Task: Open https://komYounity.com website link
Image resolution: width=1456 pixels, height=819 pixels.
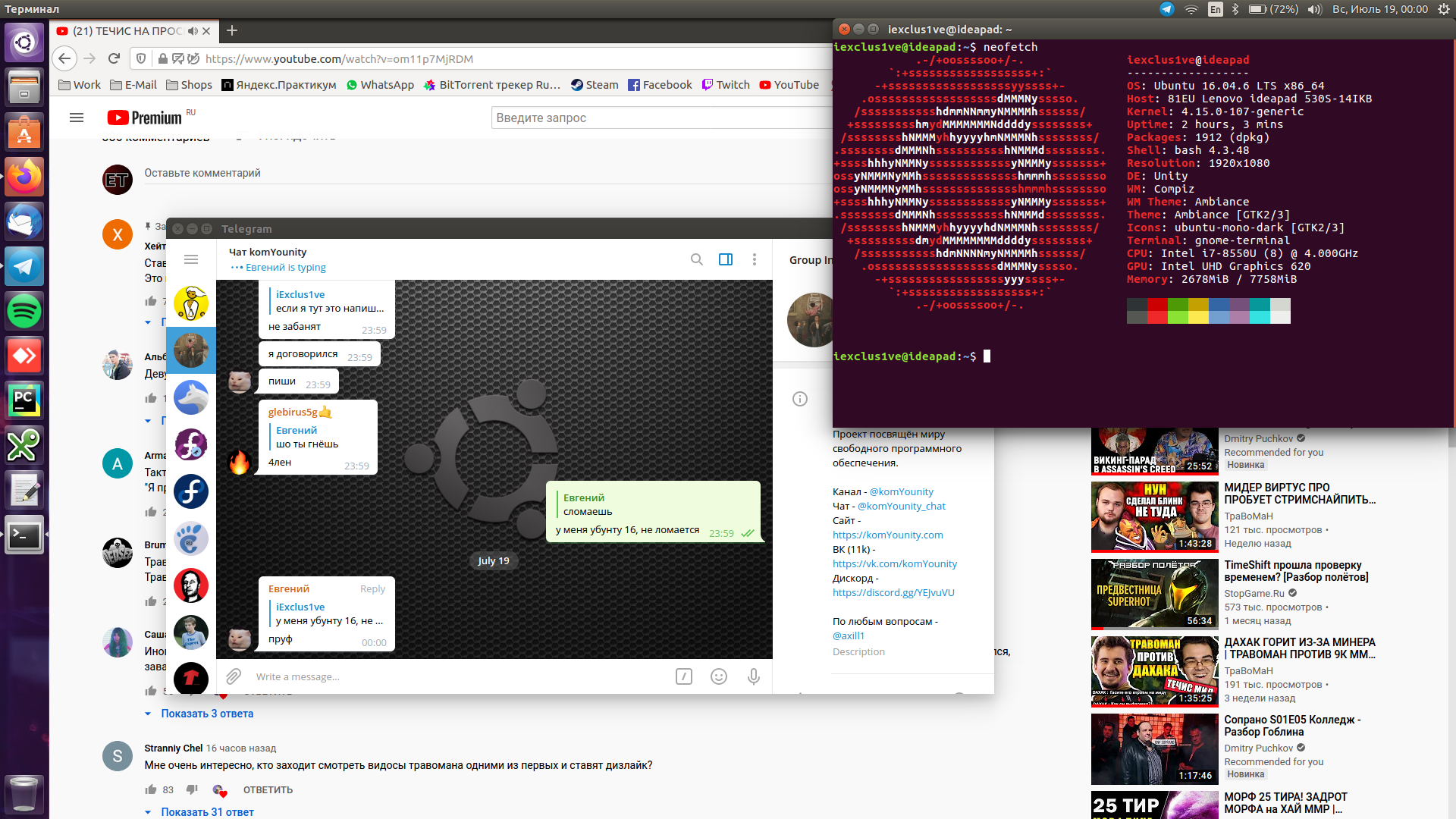Action: [887, 535]
